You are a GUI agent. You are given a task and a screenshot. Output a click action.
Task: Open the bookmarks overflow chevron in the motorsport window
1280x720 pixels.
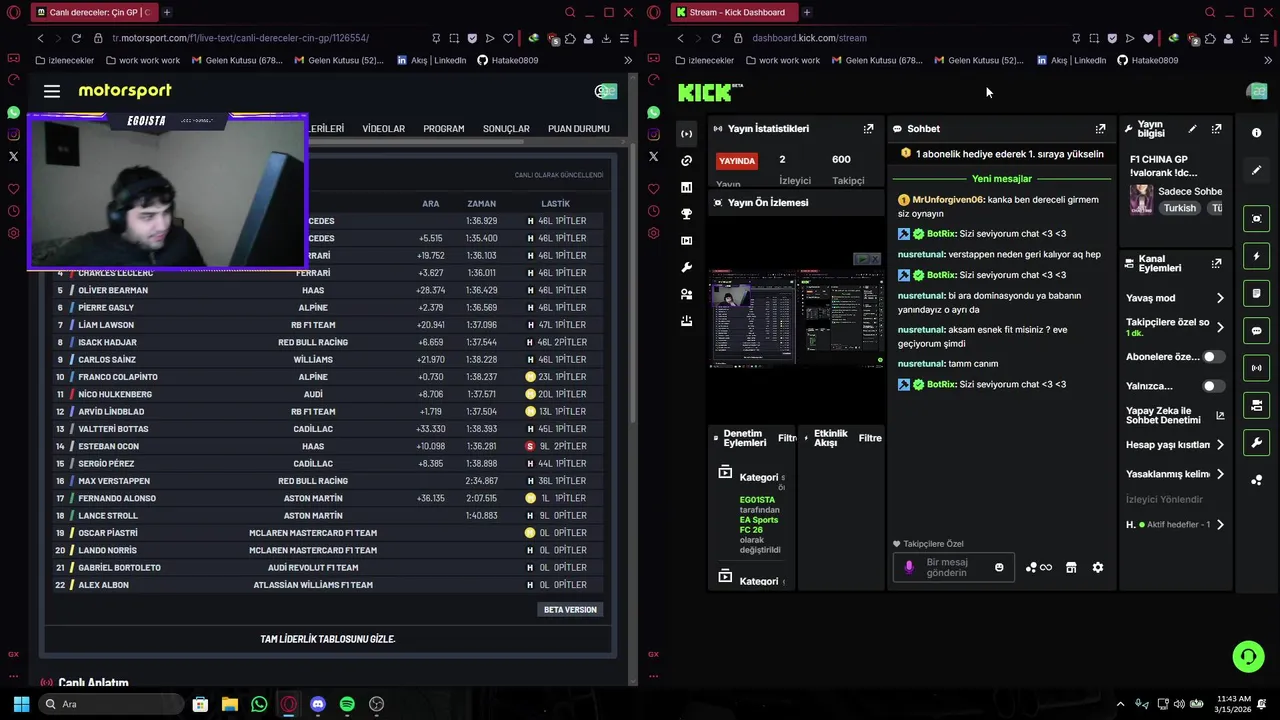(x=628, y=60)
